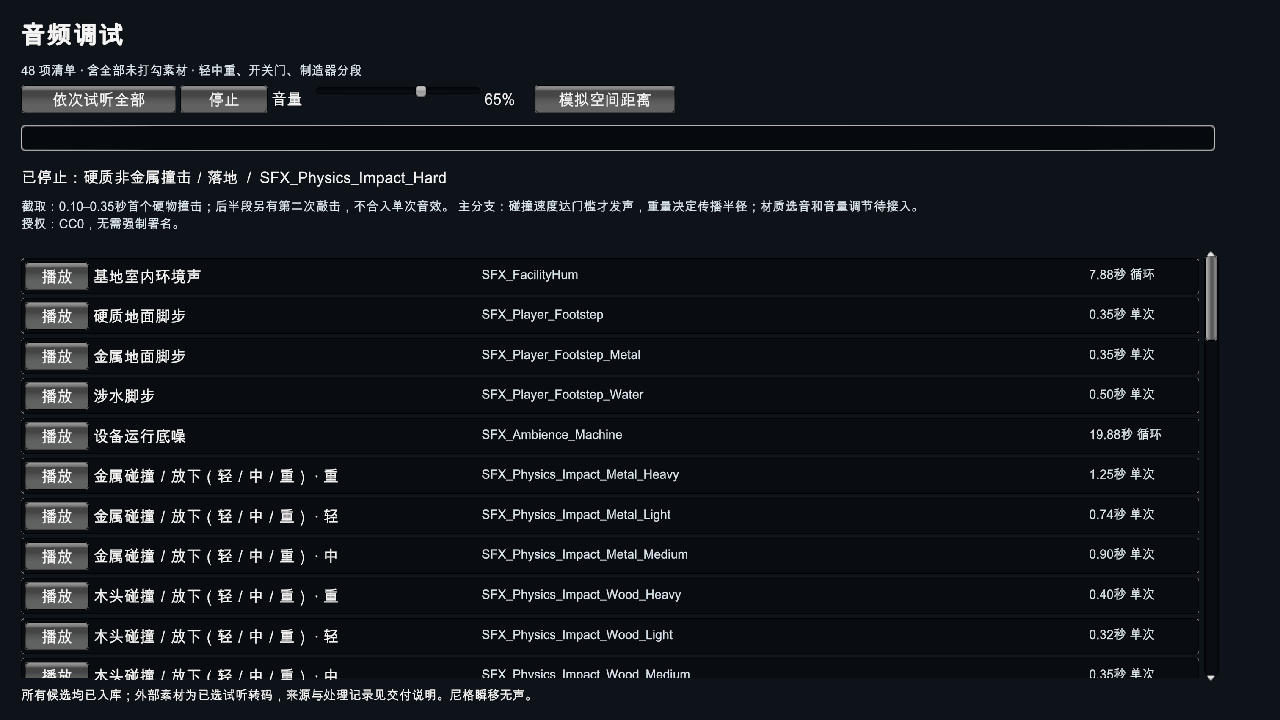Click the empty text field below the toolbar
This screenshot has height=720, width=1280.
[x=618, y=138]
